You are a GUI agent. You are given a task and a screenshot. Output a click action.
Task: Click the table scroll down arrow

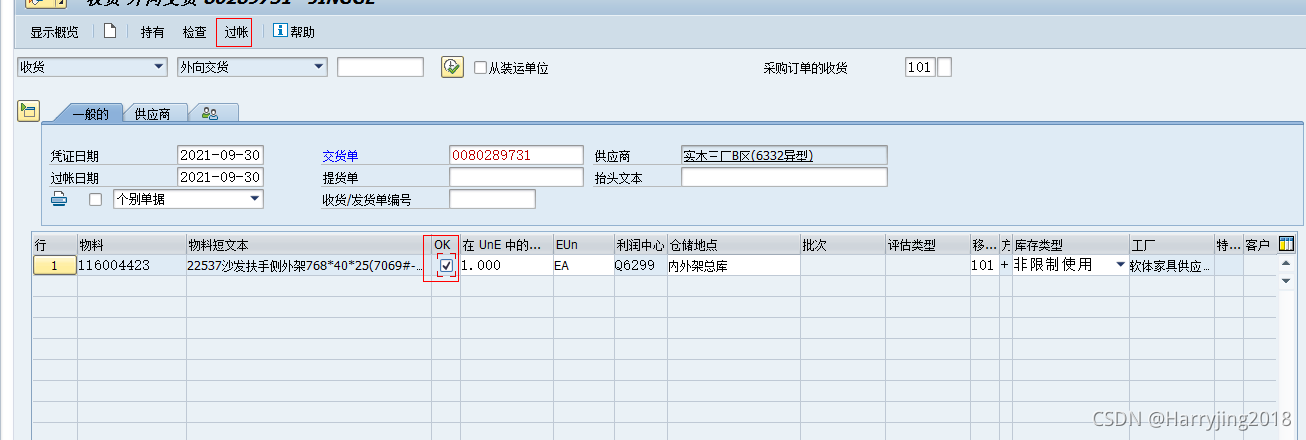pos(1287,281)
